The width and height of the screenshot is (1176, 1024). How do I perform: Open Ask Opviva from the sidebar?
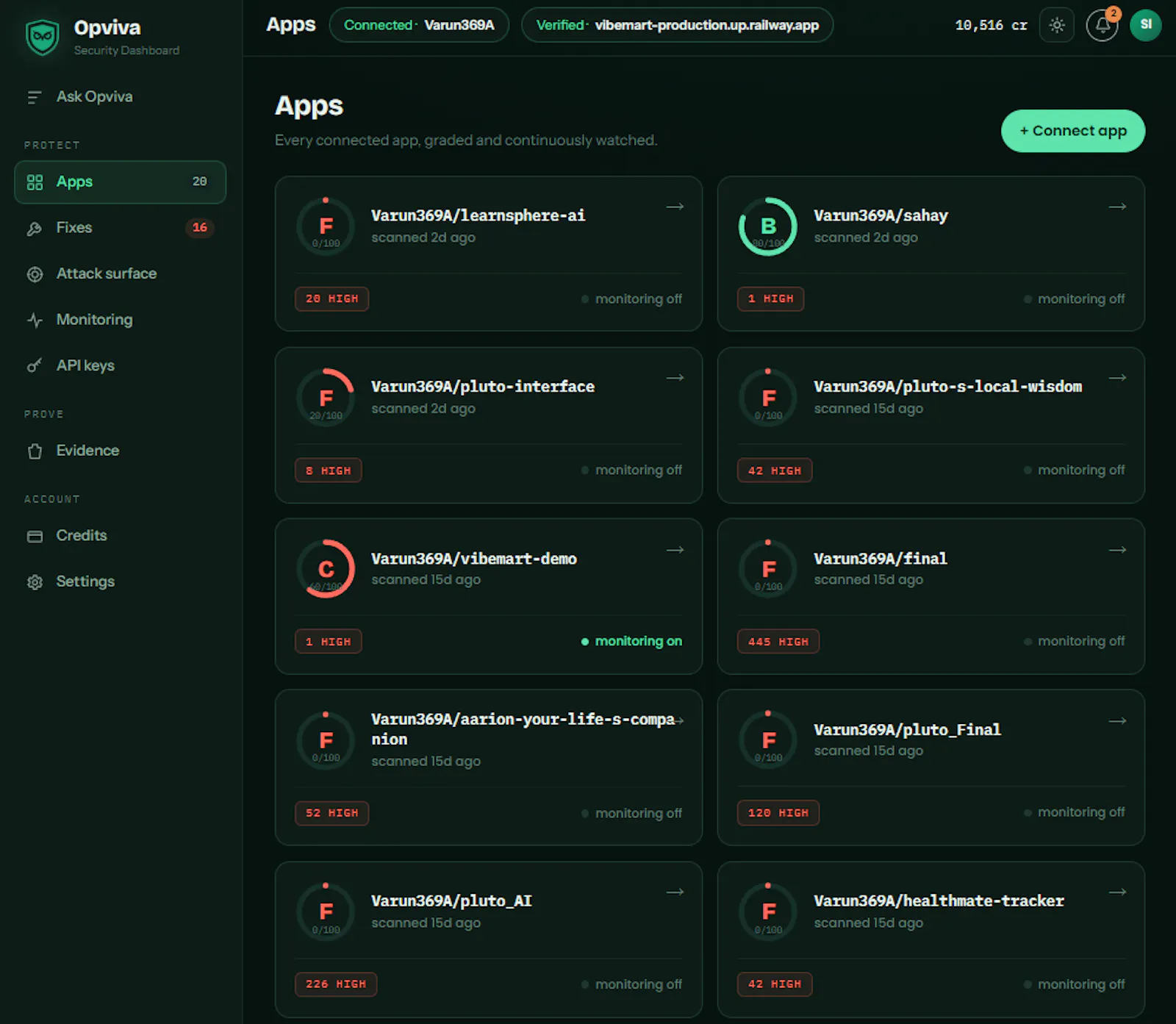coord(94,97)
